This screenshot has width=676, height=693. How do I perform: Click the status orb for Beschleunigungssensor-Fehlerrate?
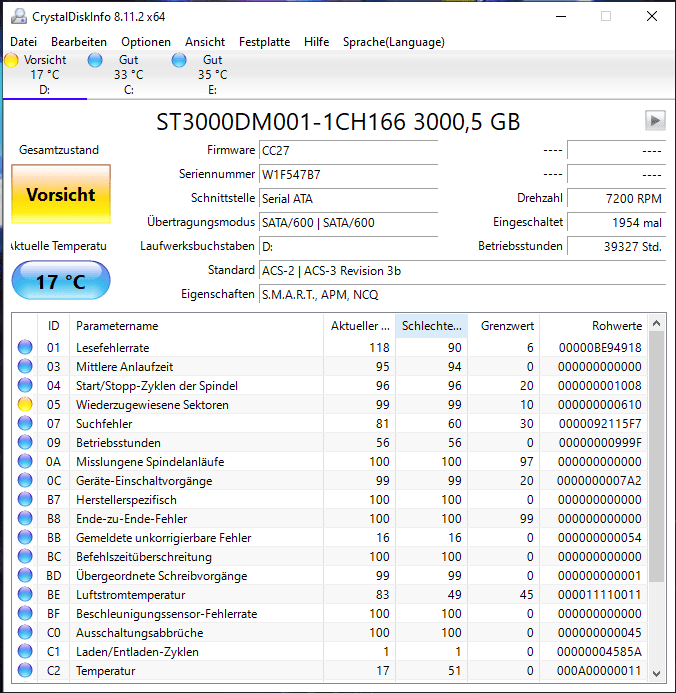(25, 613)
